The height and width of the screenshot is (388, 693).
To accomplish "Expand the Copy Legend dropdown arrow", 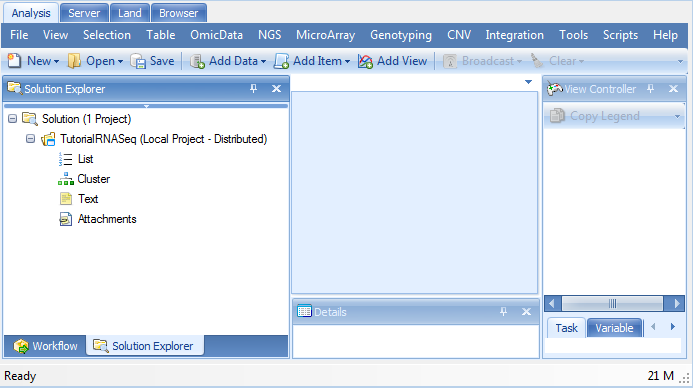I will pyautogui.click(x=677, y=116).
